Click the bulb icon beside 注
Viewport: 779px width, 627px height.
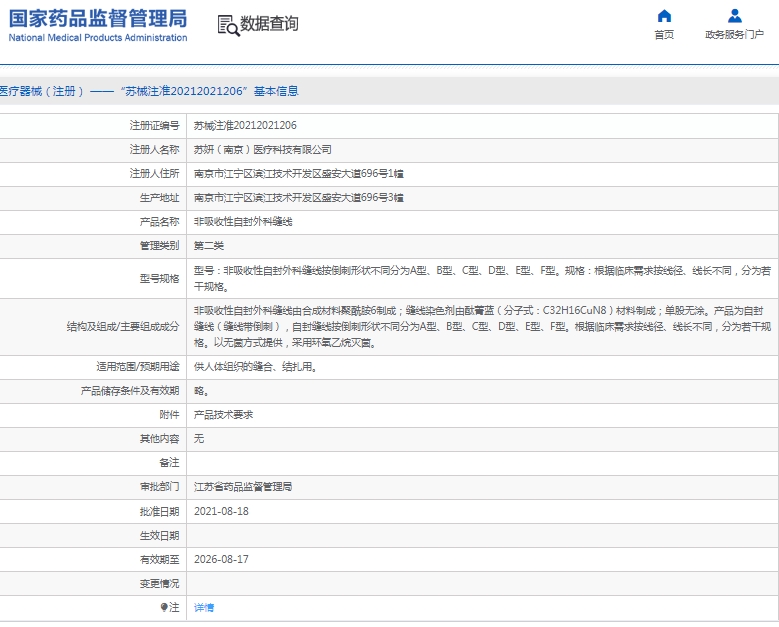164,607
